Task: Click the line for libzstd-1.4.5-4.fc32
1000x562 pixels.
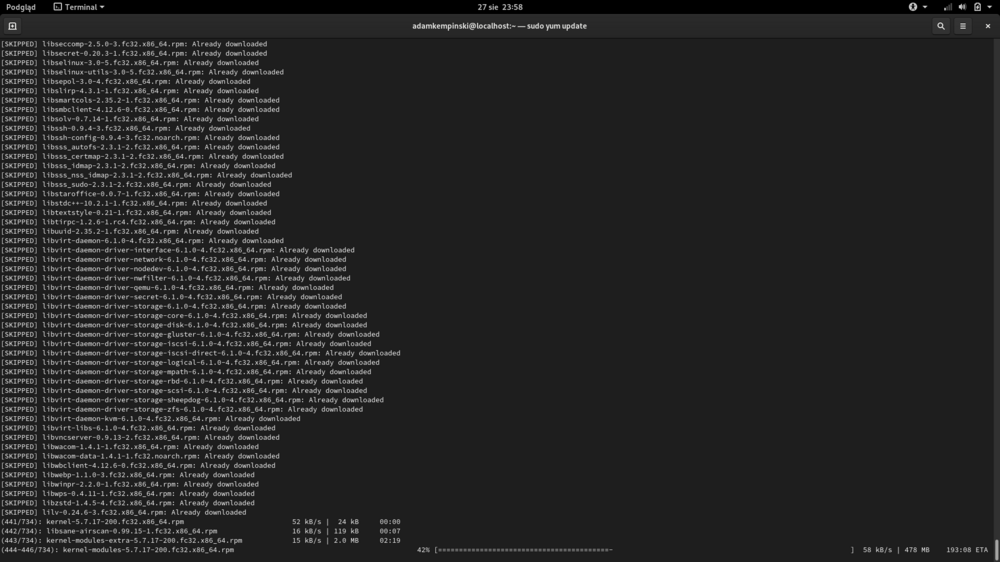Action: click(128, 503)
